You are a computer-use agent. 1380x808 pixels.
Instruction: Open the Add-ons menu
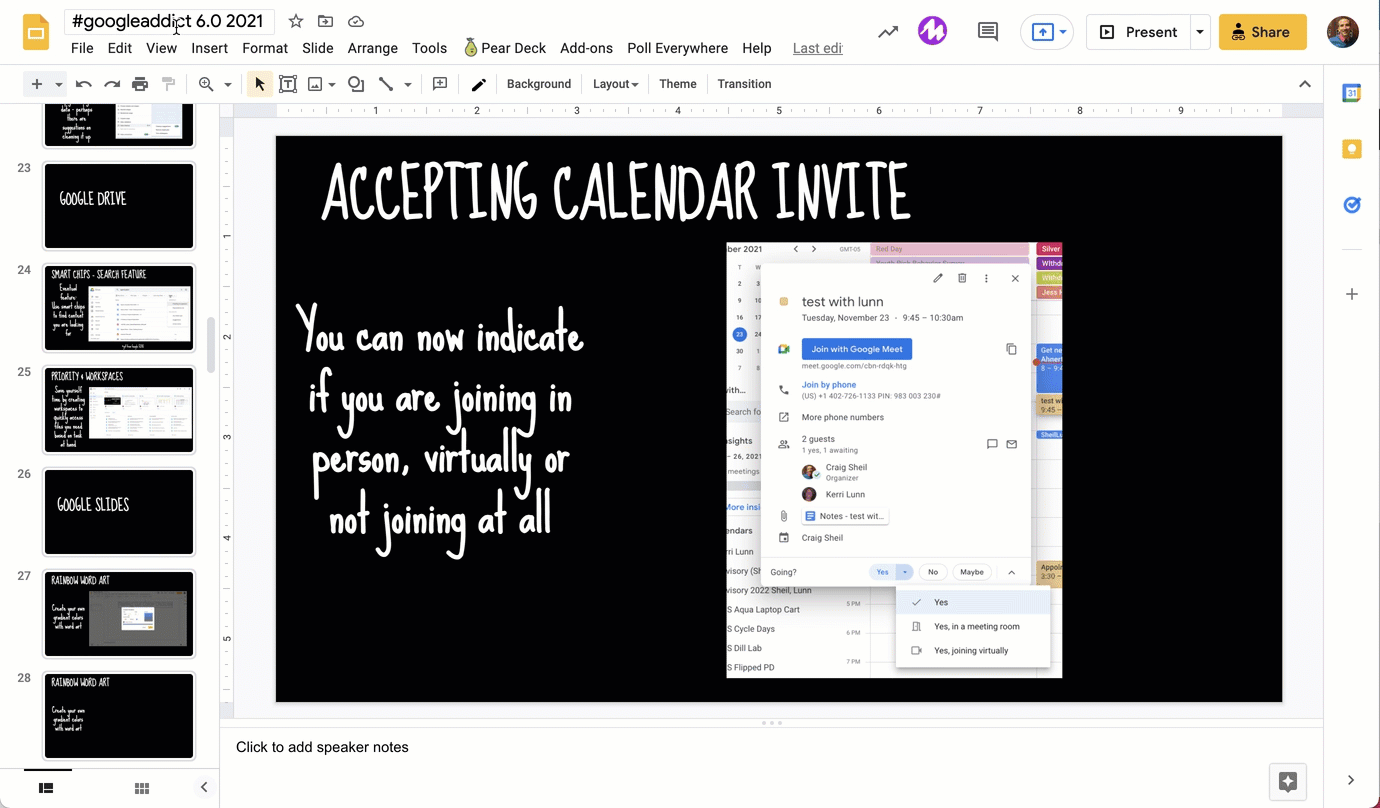586,48
